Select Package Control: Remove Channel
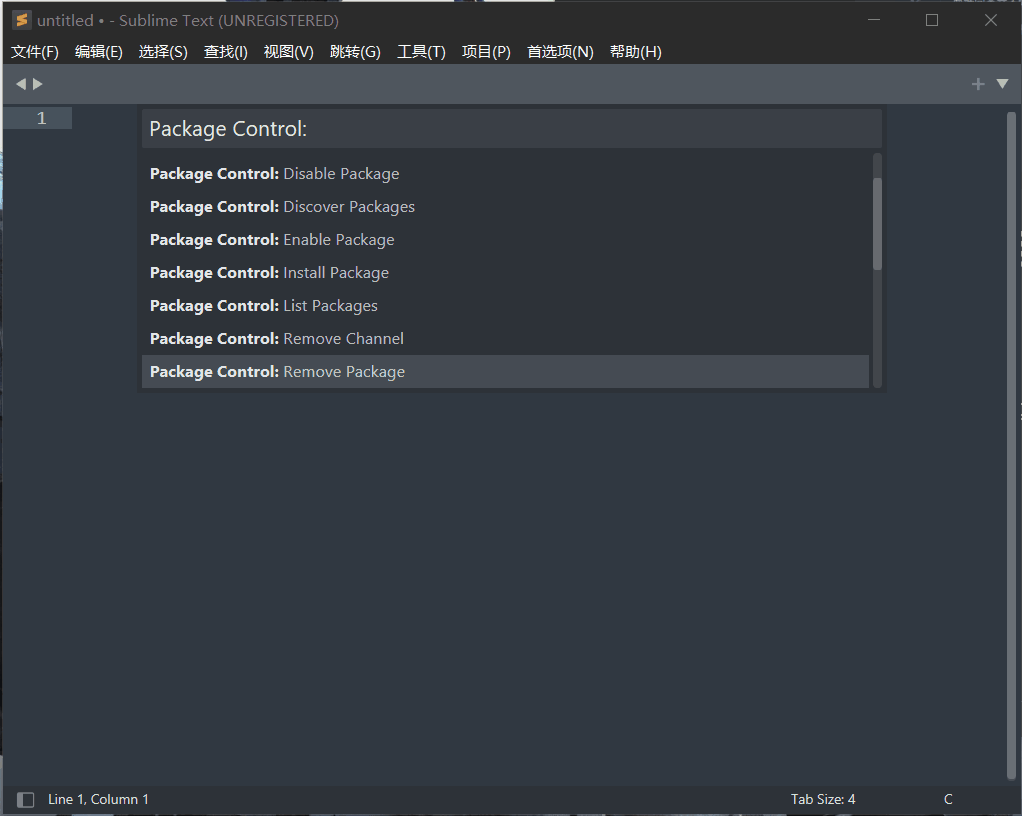Image resolution: width=1022 pixels, height=816 pixels. [x=505, y=339]
